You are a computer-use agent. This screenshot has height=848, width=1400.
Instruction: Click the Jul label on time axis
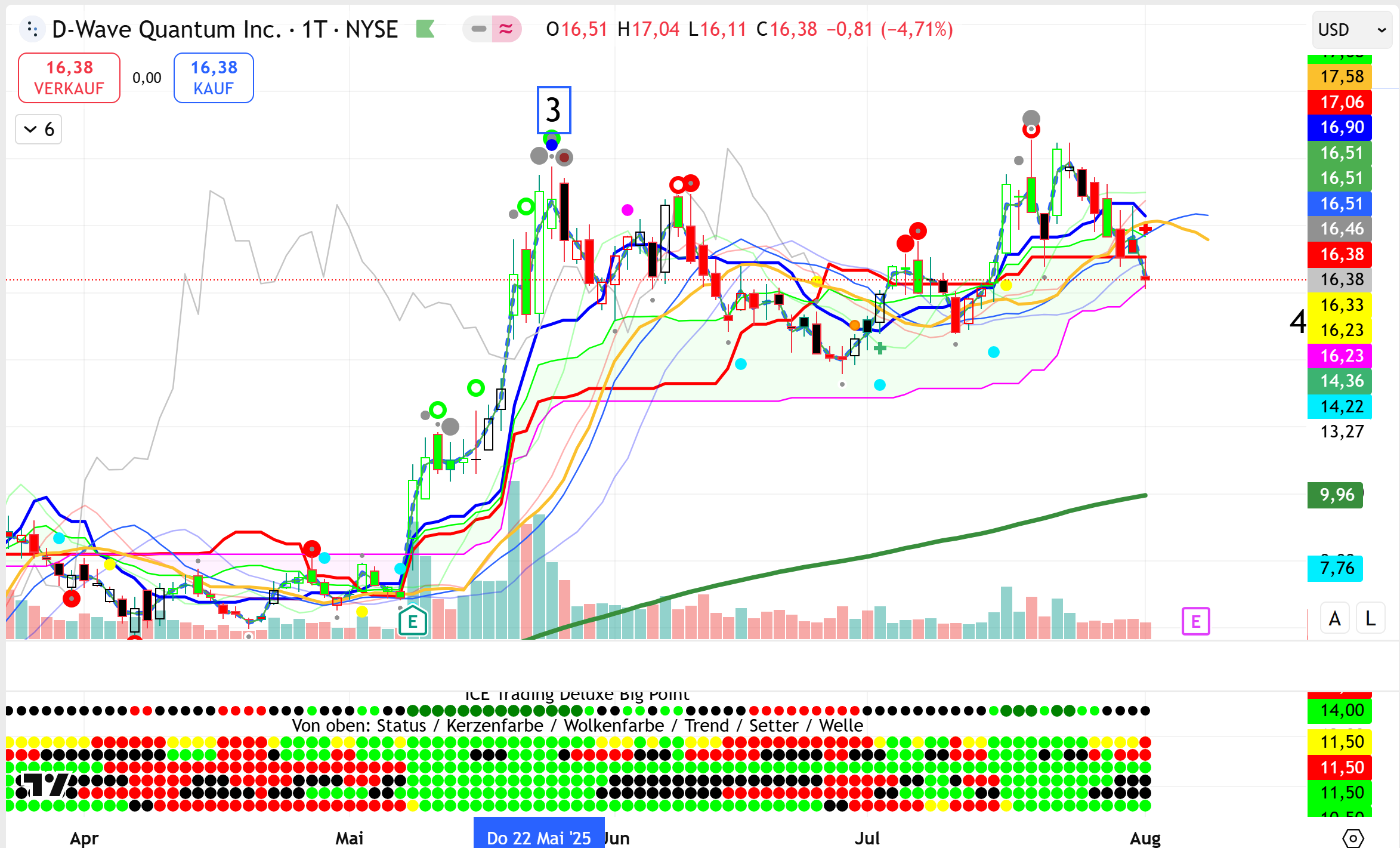(867, 838)
